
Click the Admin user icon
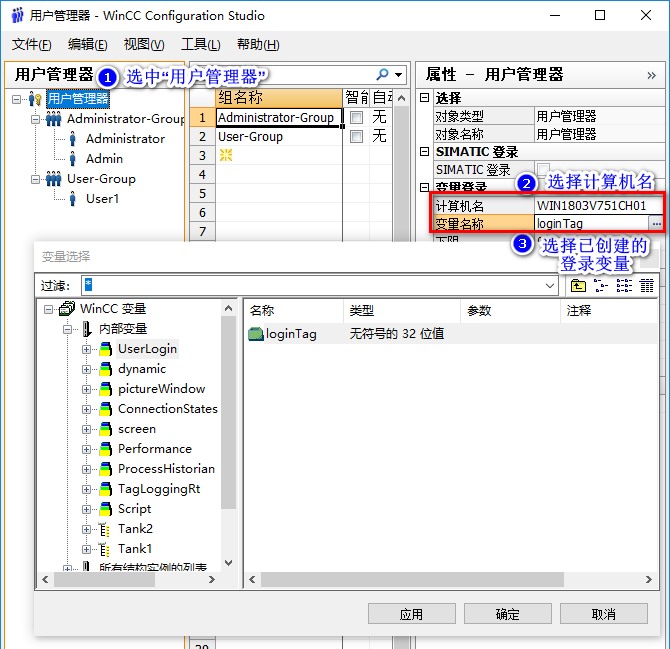pos(72,159)
